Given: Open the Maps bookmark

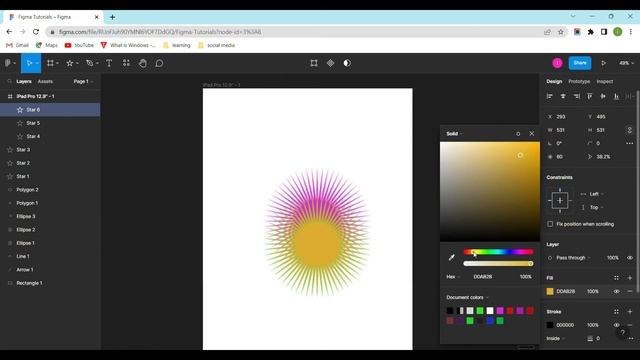Looking at the screenshot, I should pyautogui.click(x=47, y=45).
